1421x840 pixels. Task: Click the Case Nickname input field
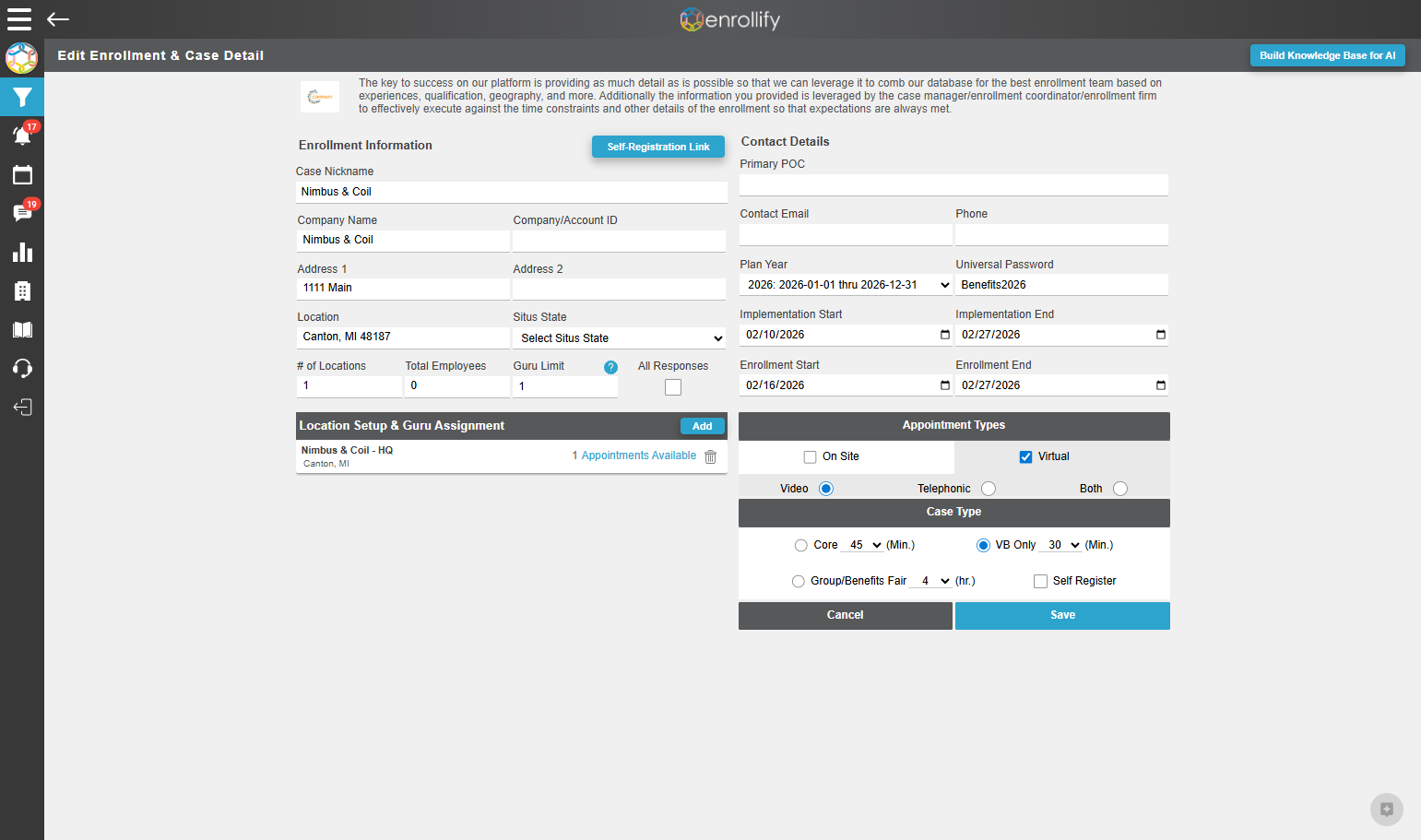pyautogui.click(x=512, y=192)
